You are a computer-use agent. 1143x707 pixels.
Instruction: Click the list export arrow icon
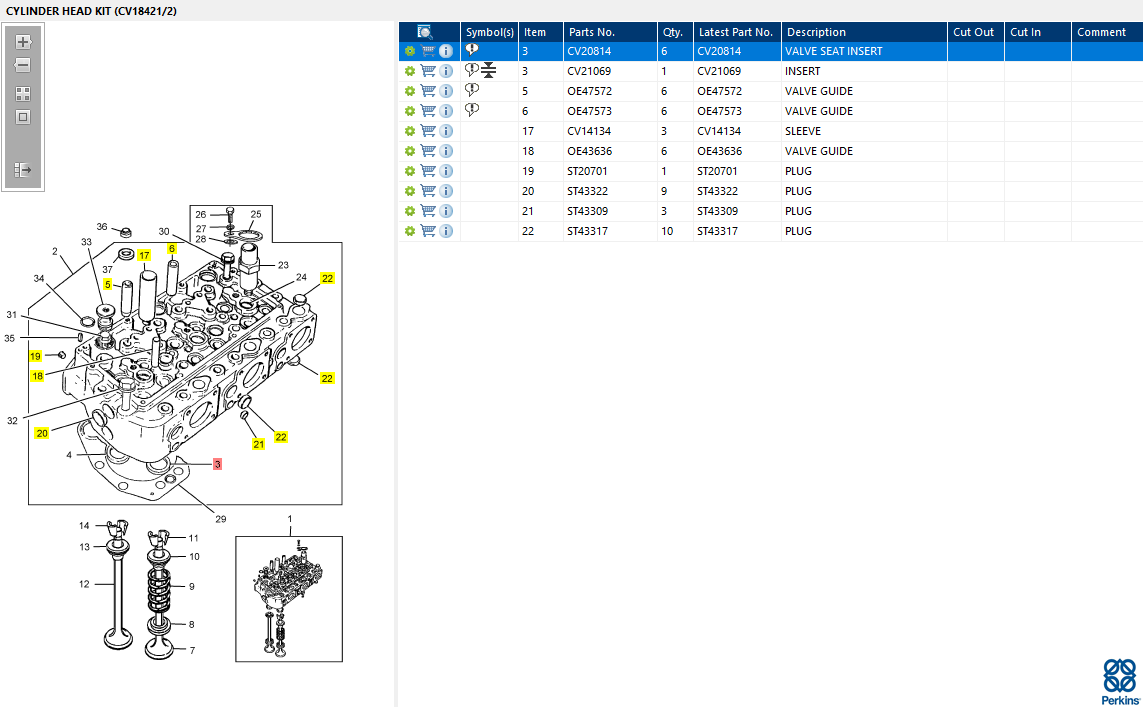point(23,170)
